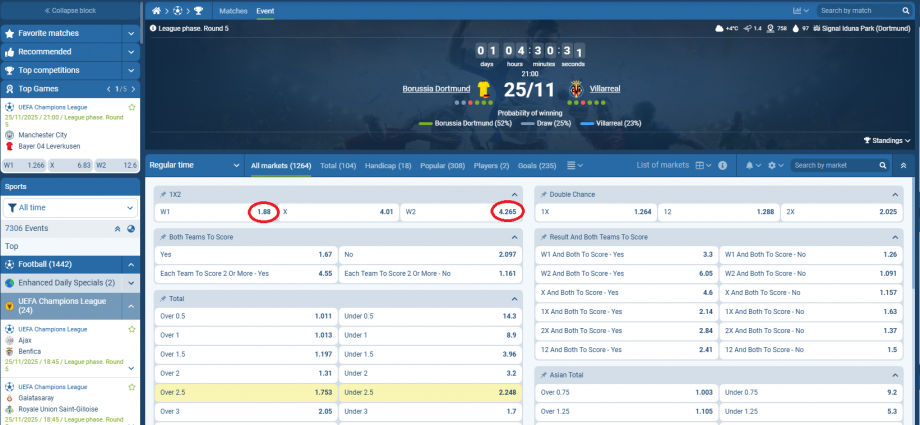Pin the Result And Both Teams To Score market
This screenshot has width=920, height=425.
click(x=543, y=237)
